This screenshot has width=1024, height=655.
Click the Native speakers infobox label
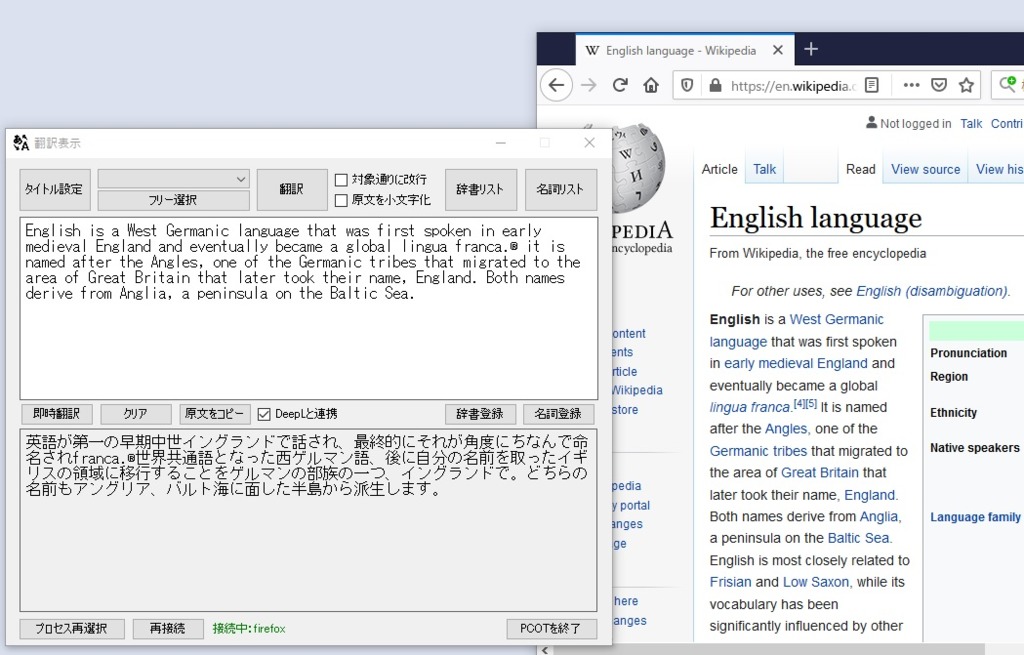point(974,448)
